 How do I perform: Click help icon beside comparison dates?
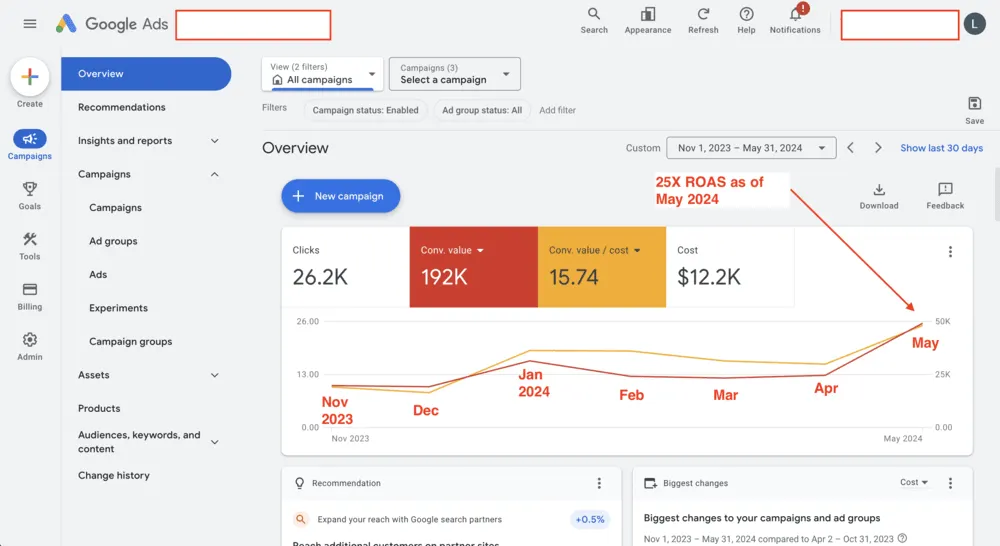pyautogui.click(x=902, y=538)
